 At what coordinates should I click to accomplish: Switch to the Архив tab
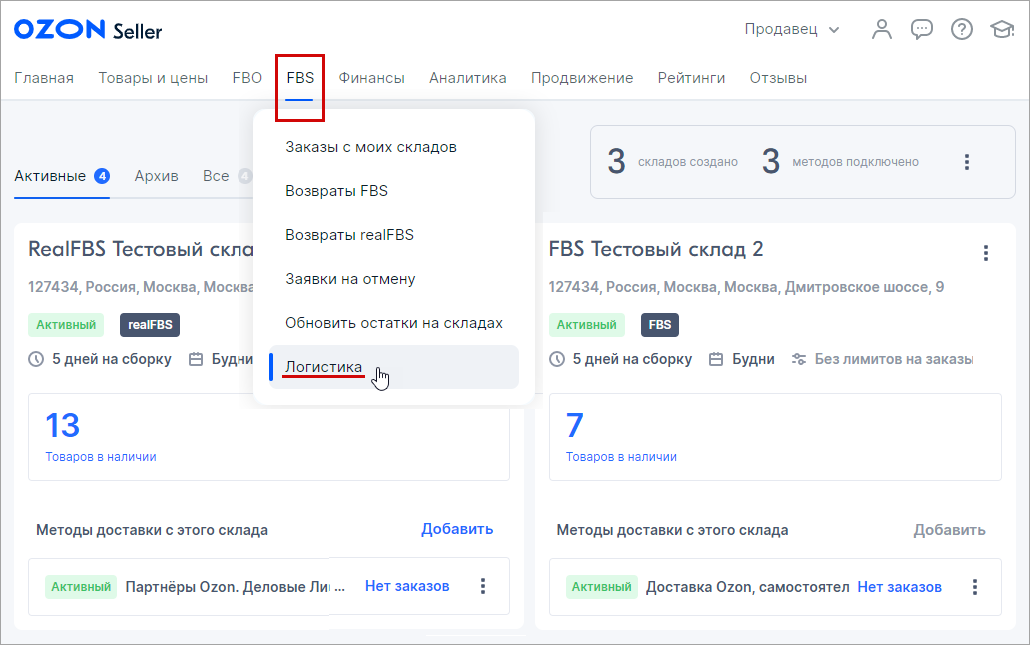(155, 174)
